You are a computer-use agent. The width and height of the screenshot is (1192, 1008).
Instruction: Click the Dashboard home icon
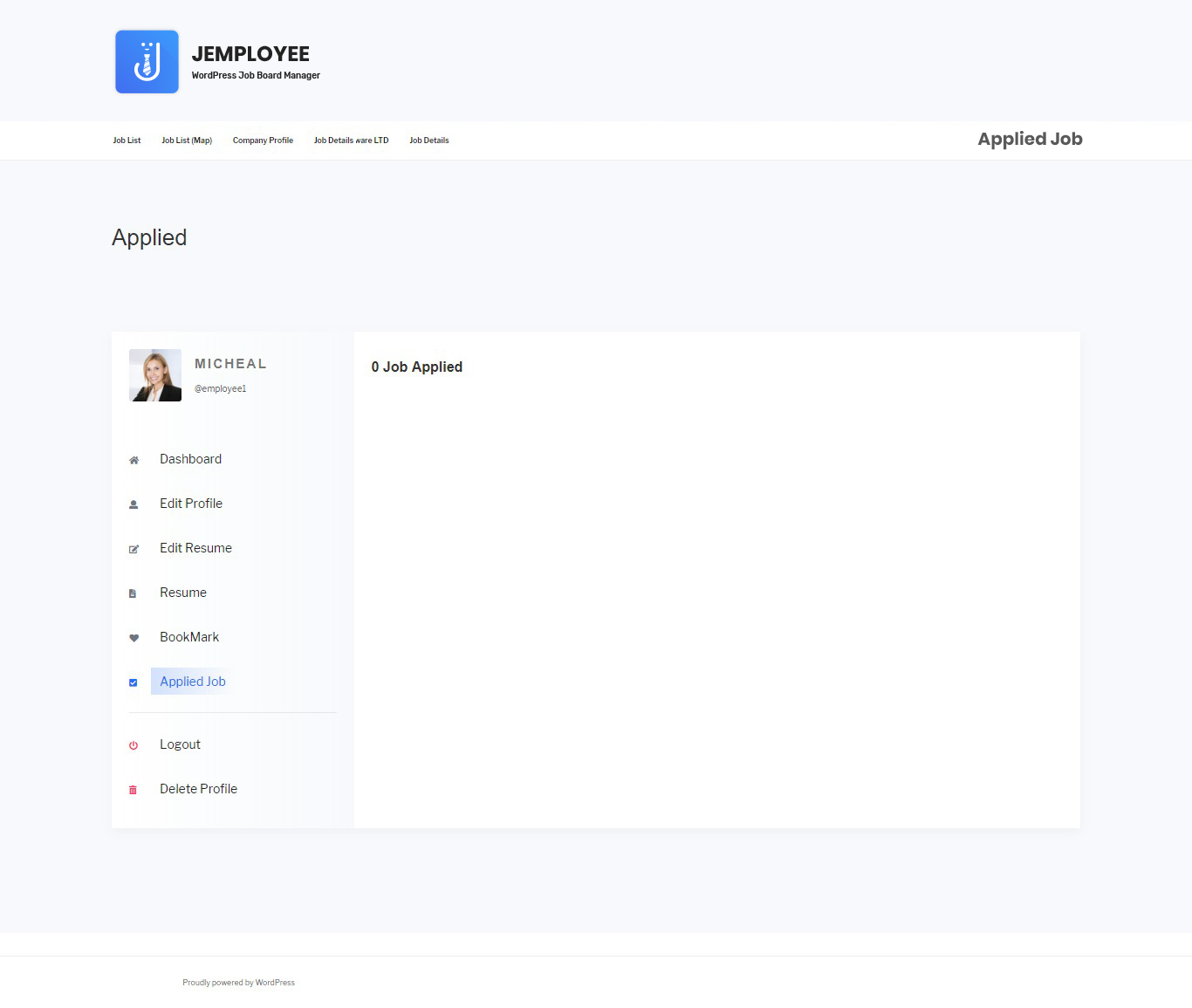[x=134, y=460]
